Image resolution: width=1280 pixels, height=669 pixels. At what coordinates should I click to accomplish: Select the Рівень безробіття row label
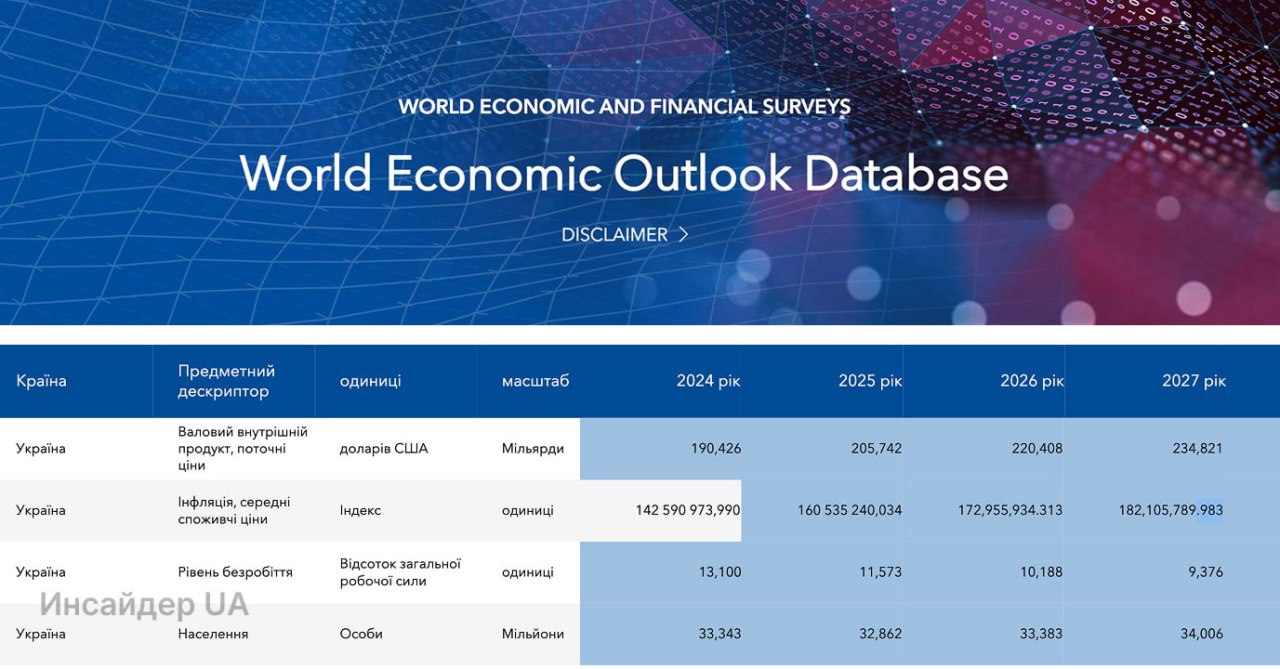click(x=235, y=573)
